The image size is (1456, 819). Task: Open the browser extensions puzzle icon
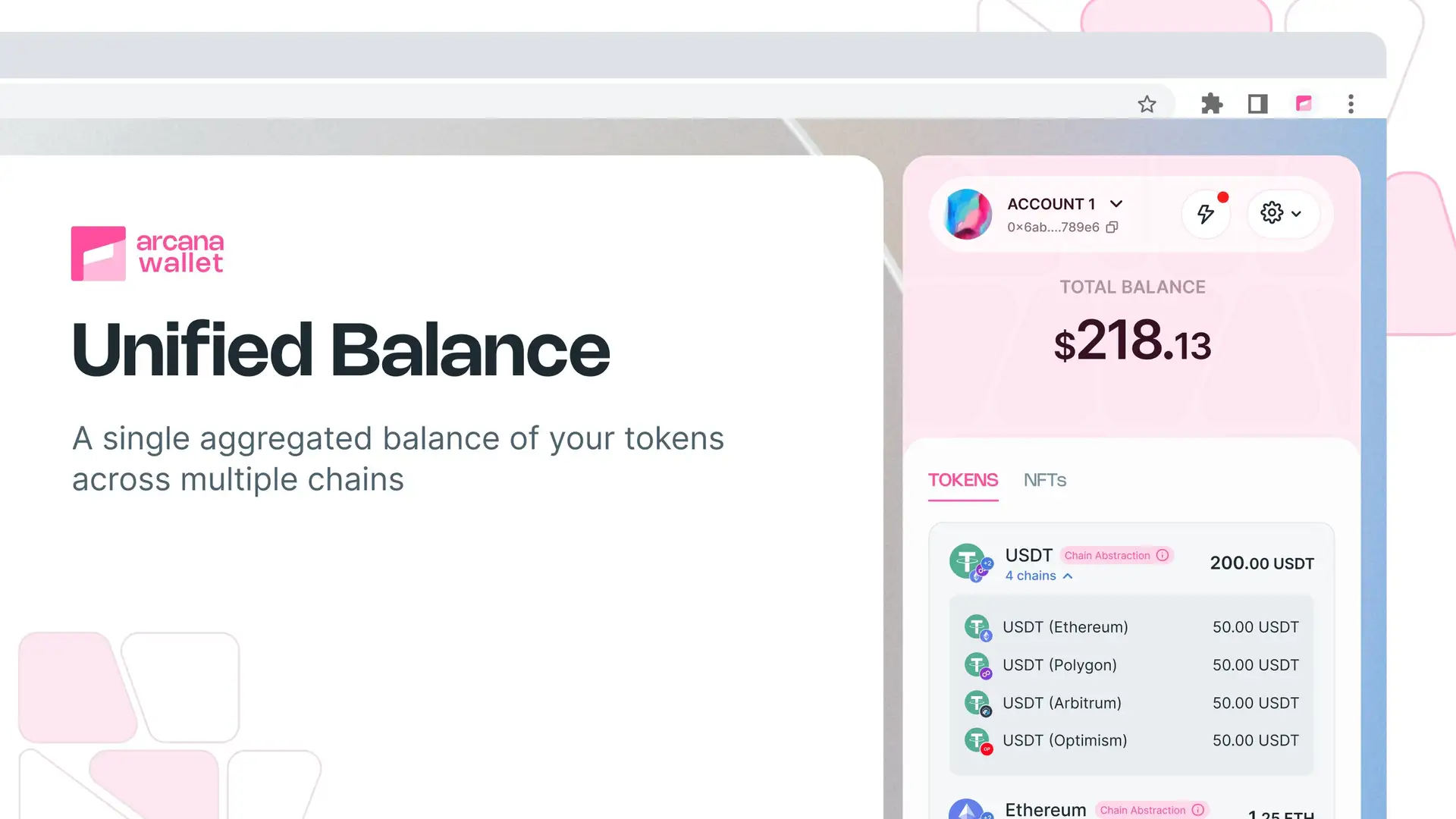click(x=1212, y=104)
